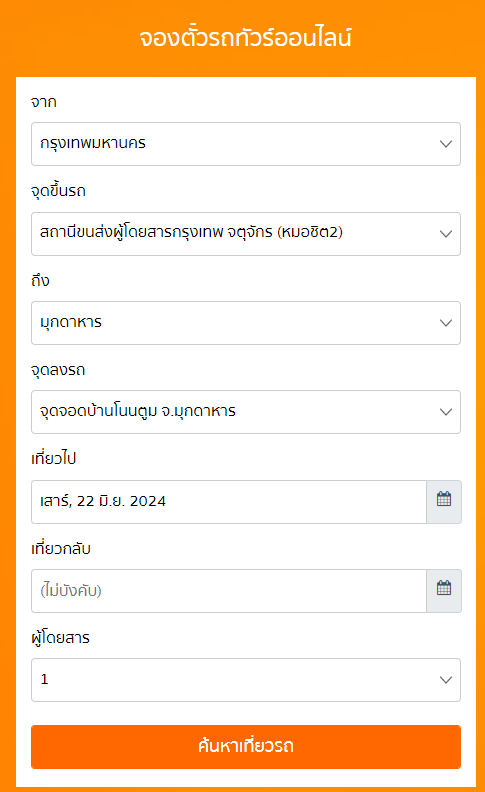Open drop-off list showing จุดจอดบ้านโนนตูม

click(246, 412)
